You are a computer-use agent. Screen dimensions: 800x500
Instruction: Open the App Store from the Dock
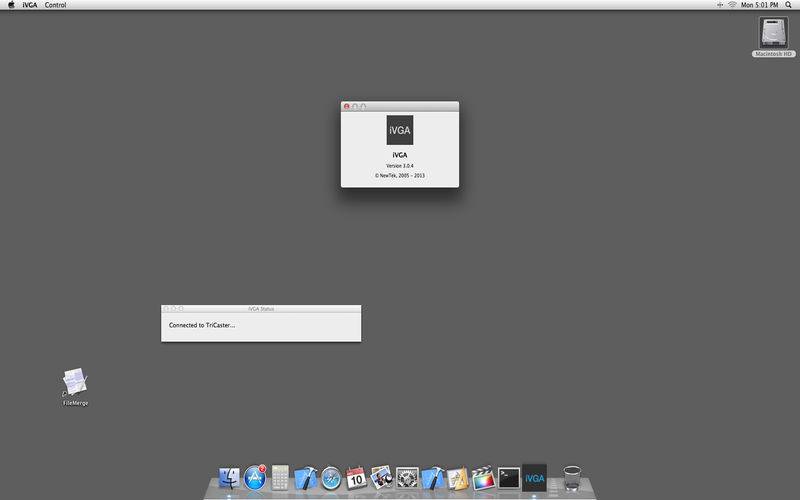255,478
